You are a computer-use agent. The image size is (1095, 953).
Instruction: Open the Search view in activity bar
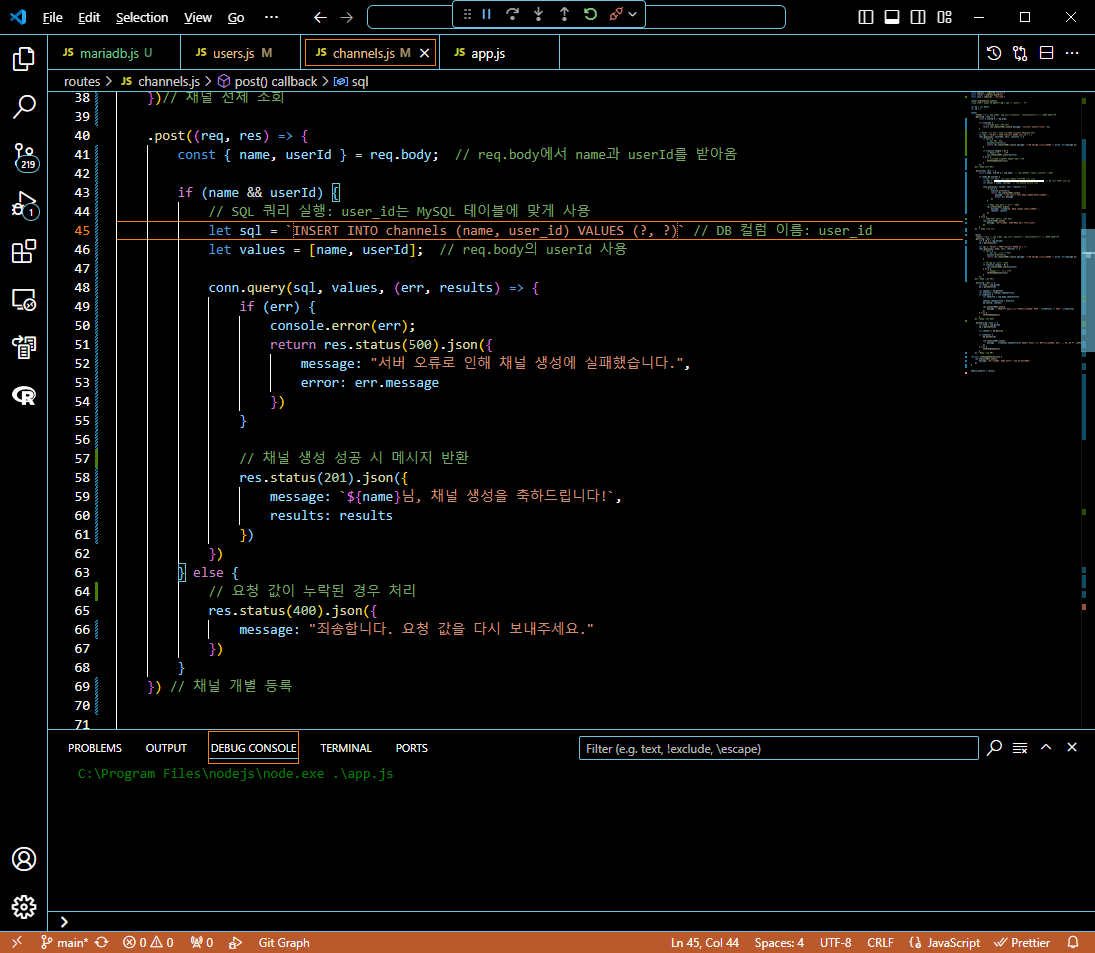(x=24, y=107)
